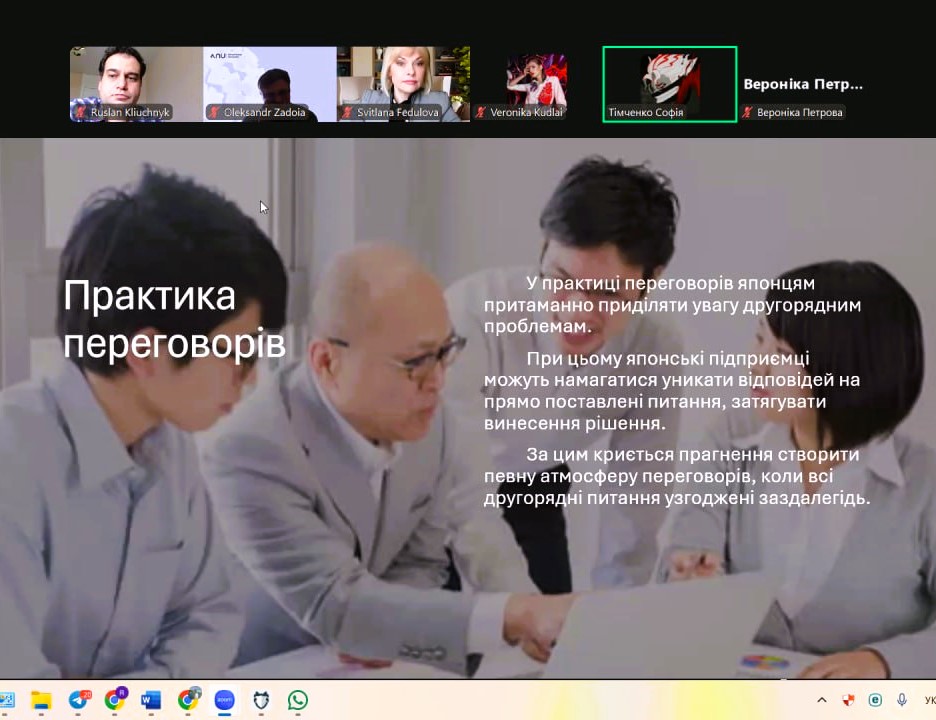Image resolution: width=936 pixels, height=720 pixels.
Task: Switch to the Zoom app taskbar icon
Action: point(224,700)
